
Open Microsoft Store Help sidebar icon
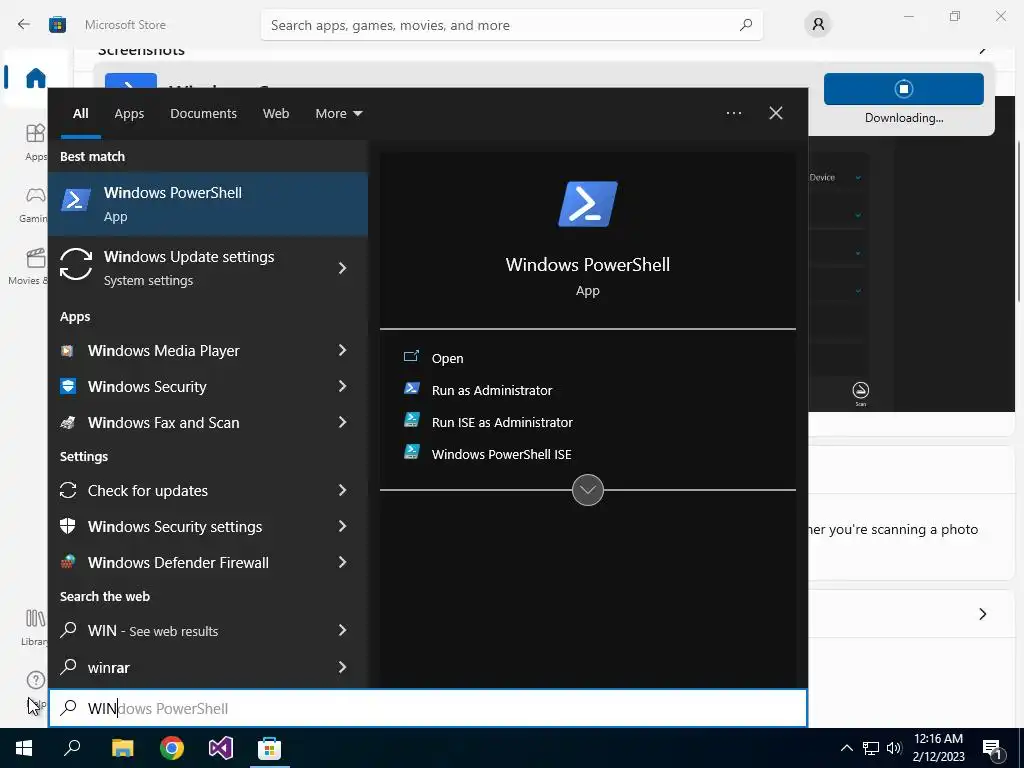(35, 680)
